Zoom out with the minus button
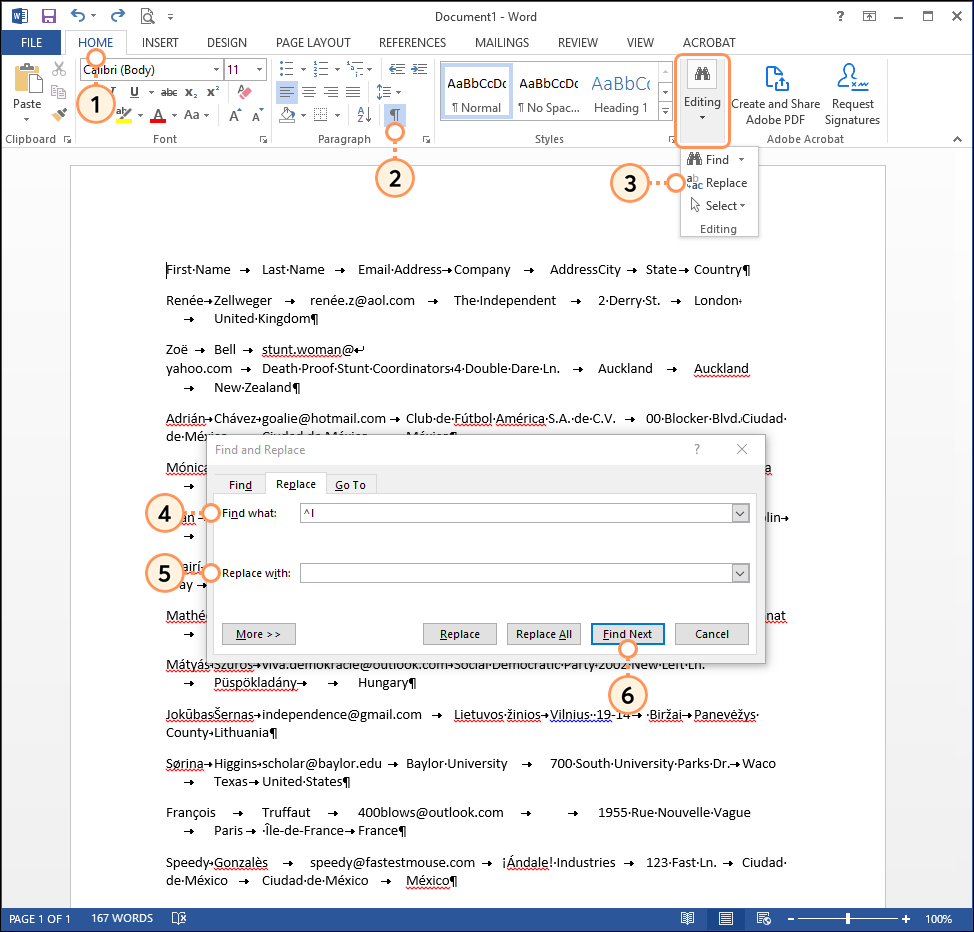 pos(791,918)
